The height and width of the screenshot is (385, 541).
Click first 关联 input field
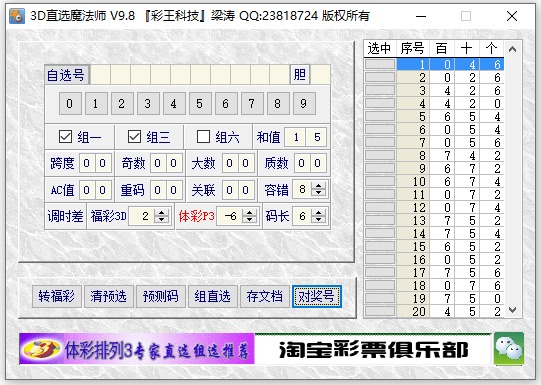(x=229, y=190)
